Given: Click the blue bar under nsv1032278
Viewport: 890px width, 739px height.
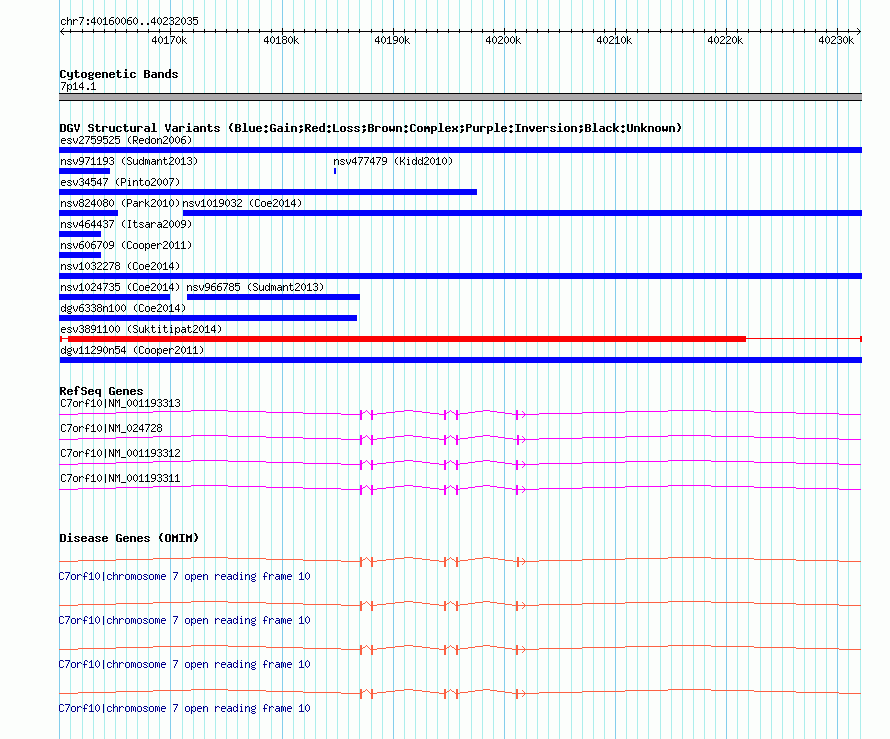Looking at the screenshot, I should pyautogui.click(x=460, y=276).
